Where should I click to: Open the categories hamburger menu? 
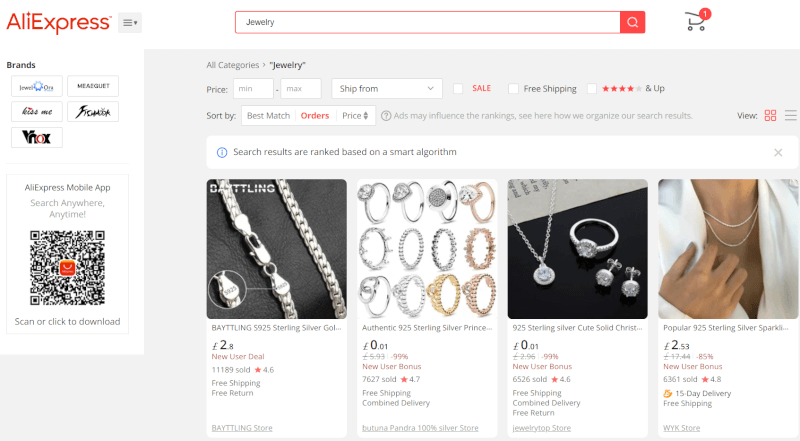[x=130, y=22]
